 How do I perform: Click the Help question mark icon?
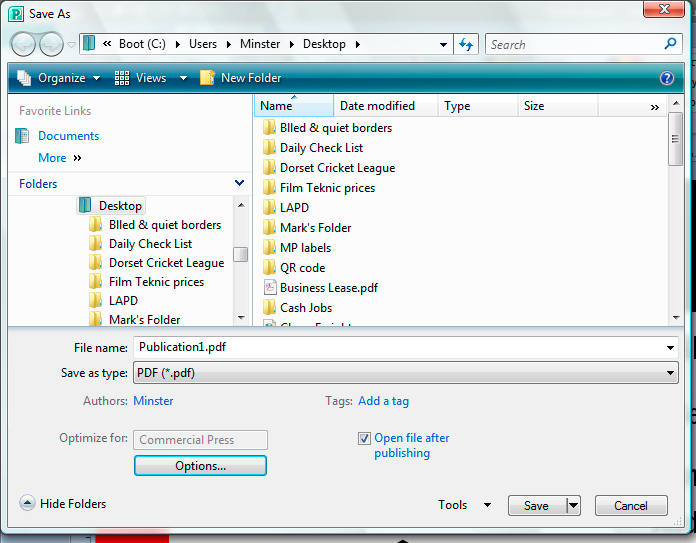click(x=667, y=78)
